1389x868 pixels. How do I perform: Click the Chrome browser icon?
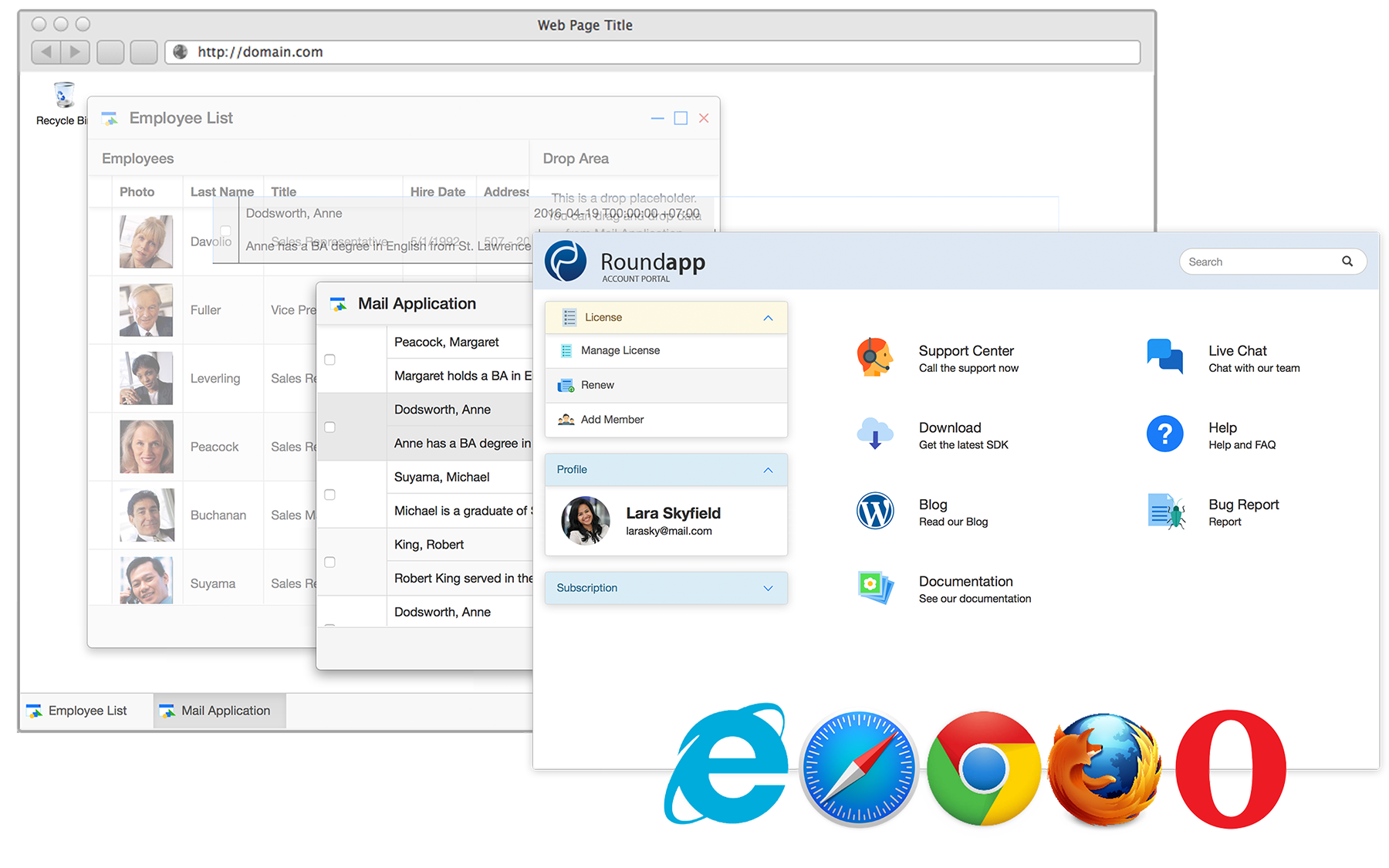(983, 768)
